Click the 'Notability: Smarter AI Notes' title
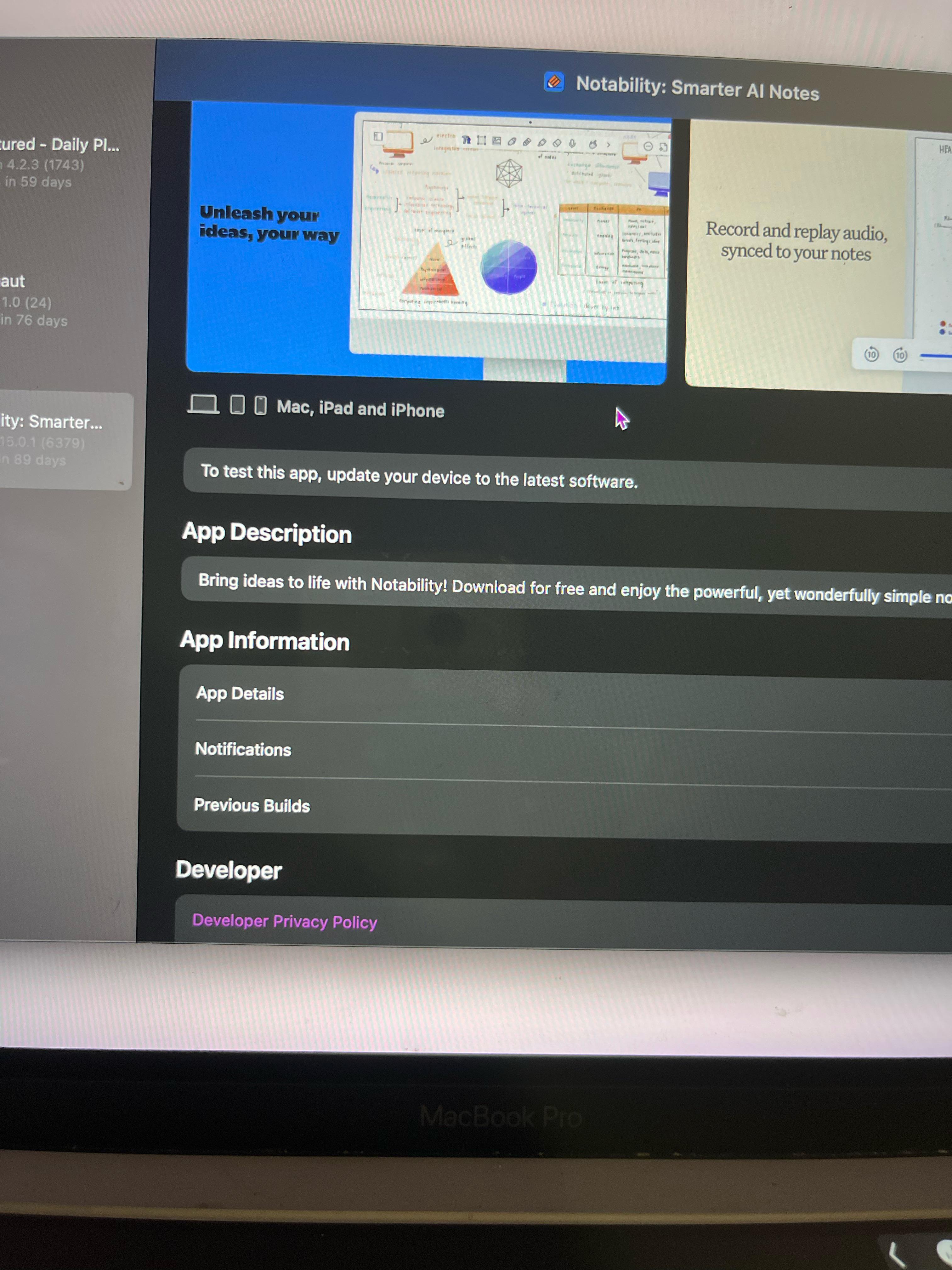 (x=697, y=89)
